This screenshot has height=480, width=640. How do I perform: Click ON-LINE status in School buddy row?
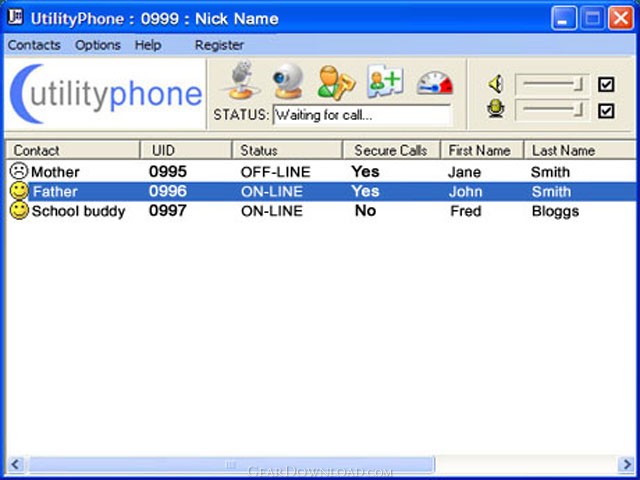coord(272,211)
